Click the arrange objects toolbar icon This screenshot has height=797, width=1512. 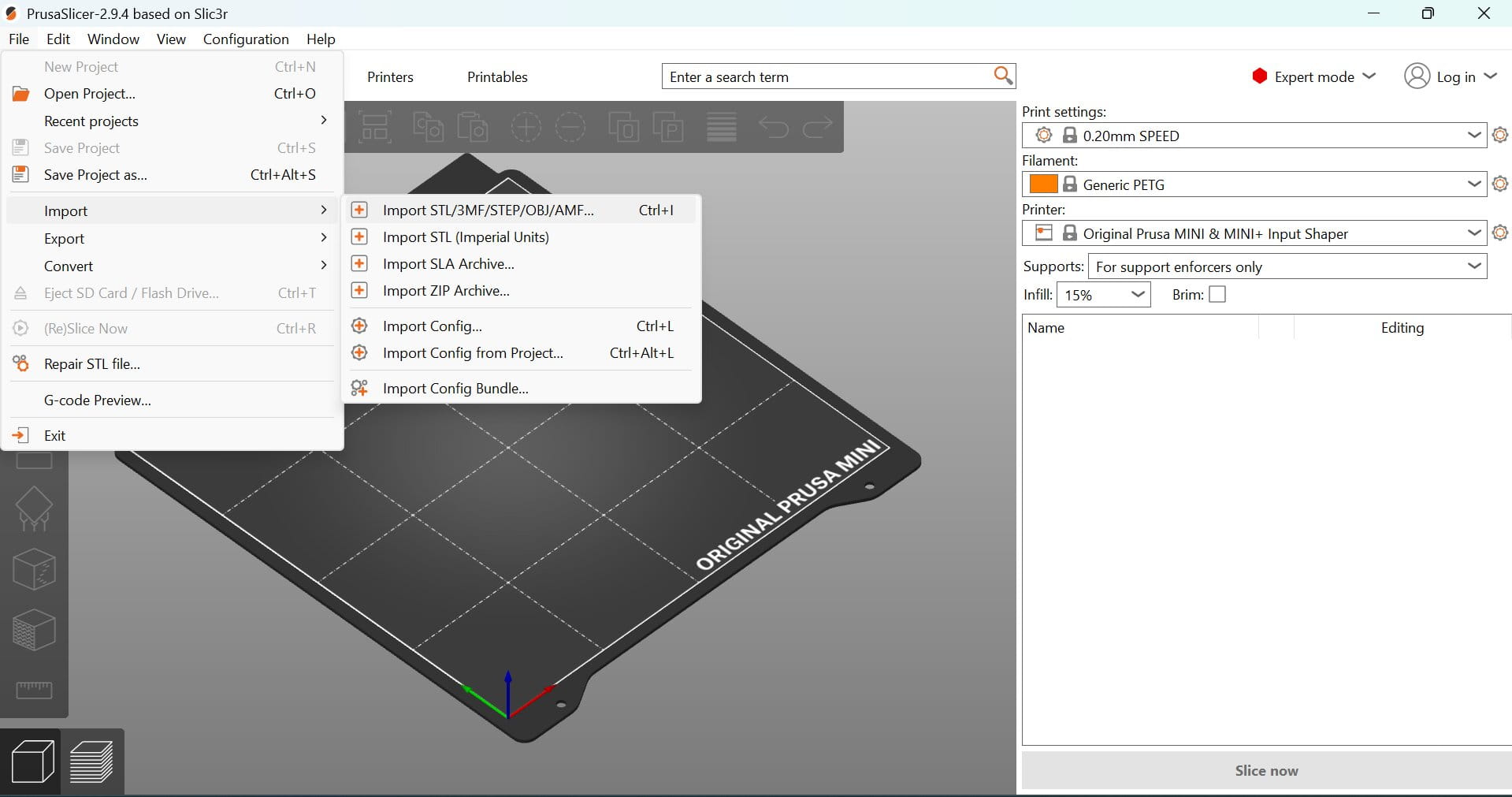(375, 127)
